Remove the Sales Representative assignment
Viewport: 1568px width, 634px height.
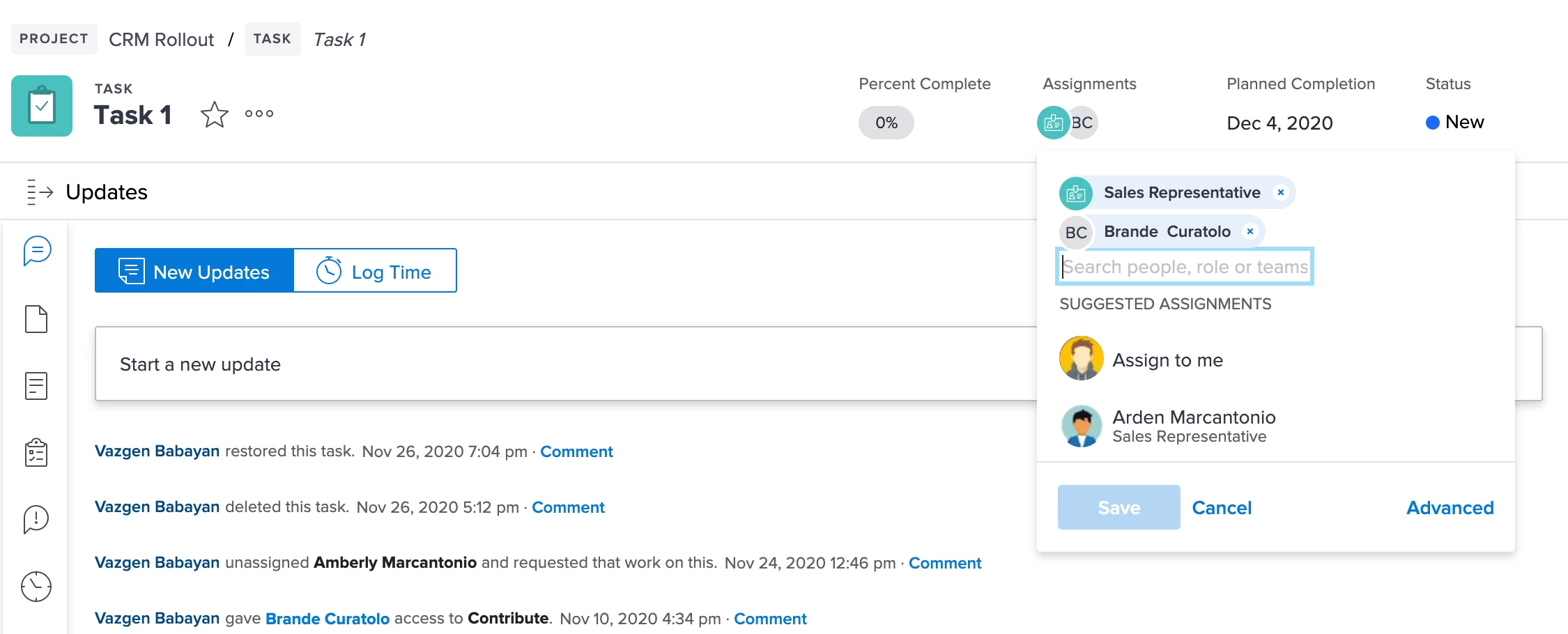(x=1280, y=192)
